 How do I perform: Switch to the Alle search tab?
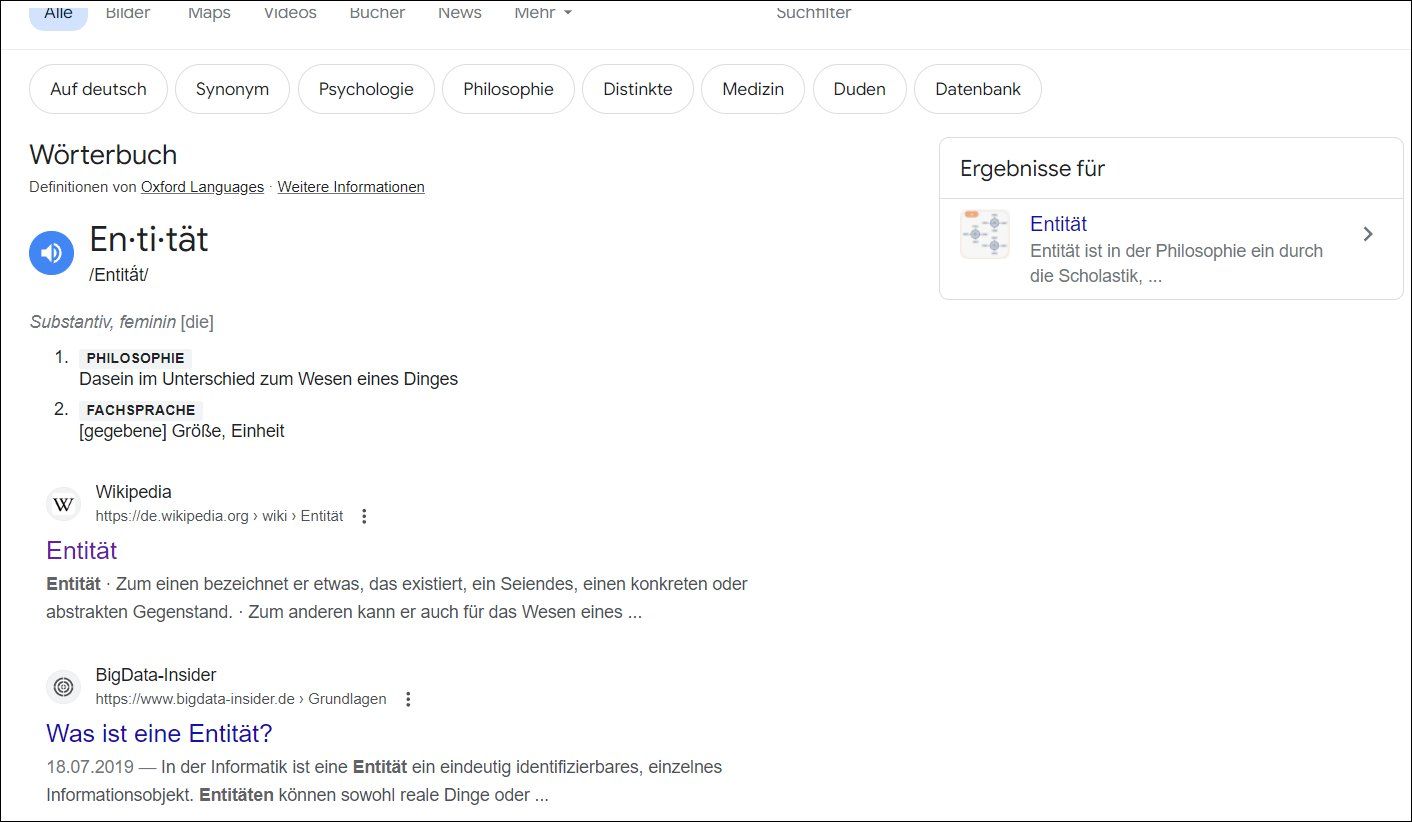click(58, 14)
